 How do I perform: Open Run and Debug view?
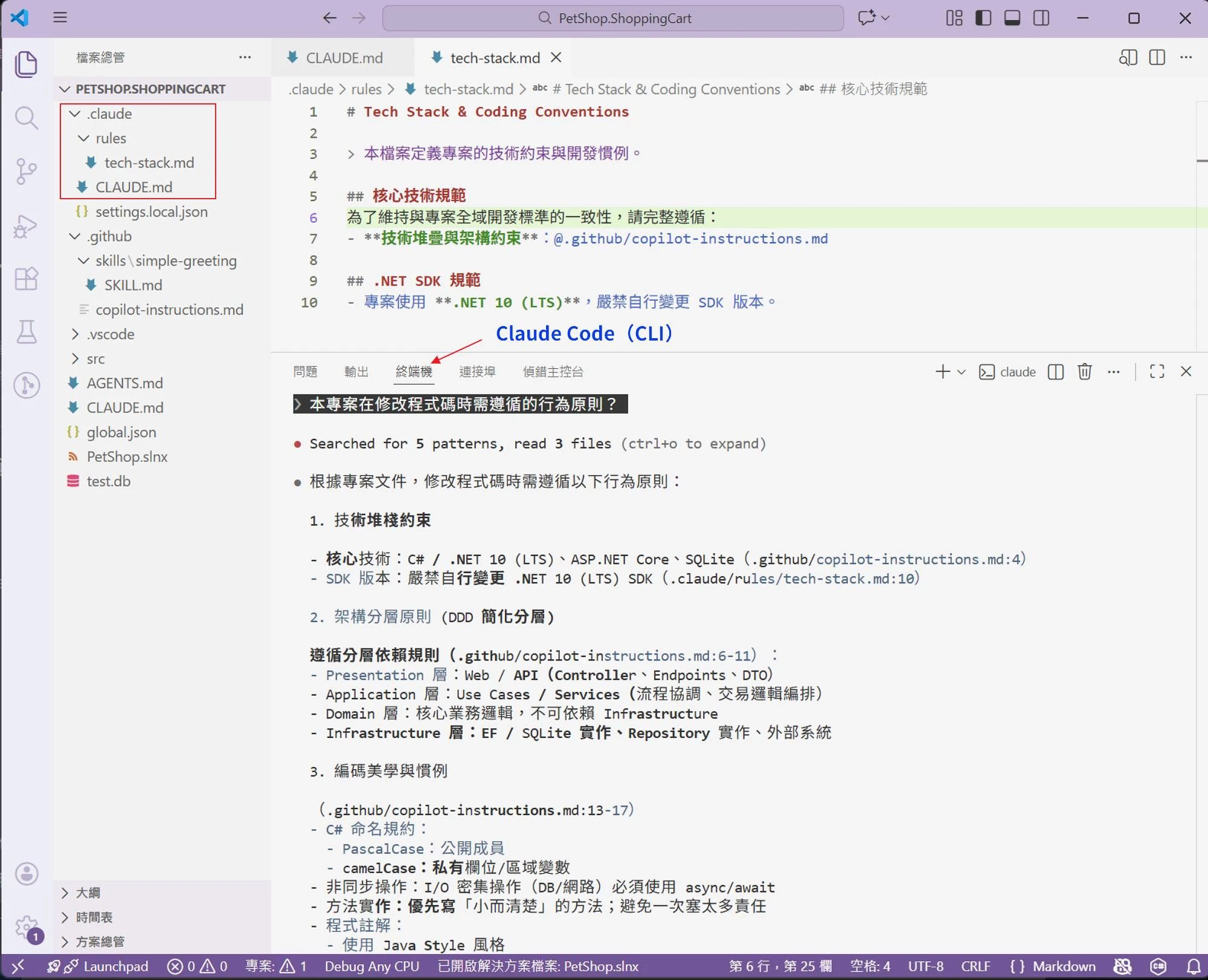[26, 226]
